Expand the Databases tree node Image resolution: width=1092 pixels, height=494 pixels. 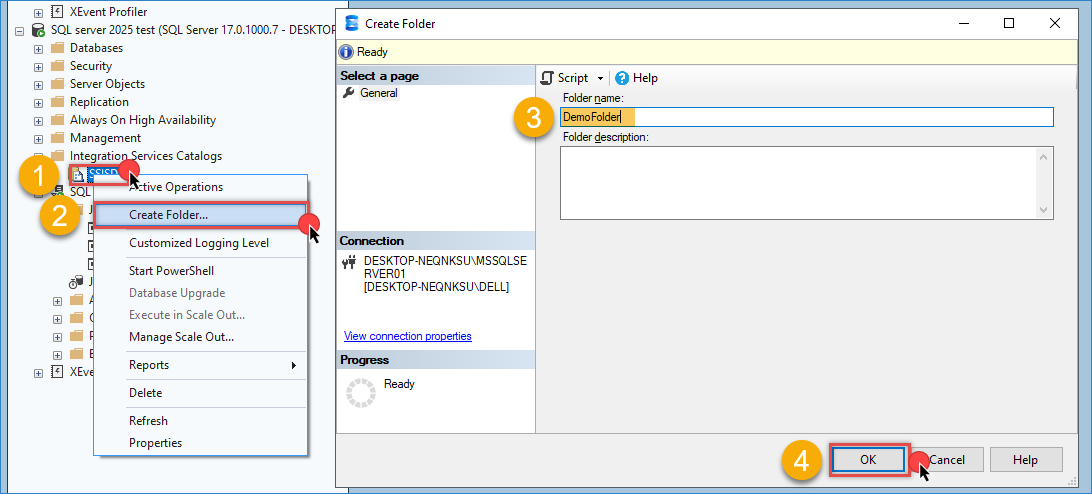coord(38,48)
